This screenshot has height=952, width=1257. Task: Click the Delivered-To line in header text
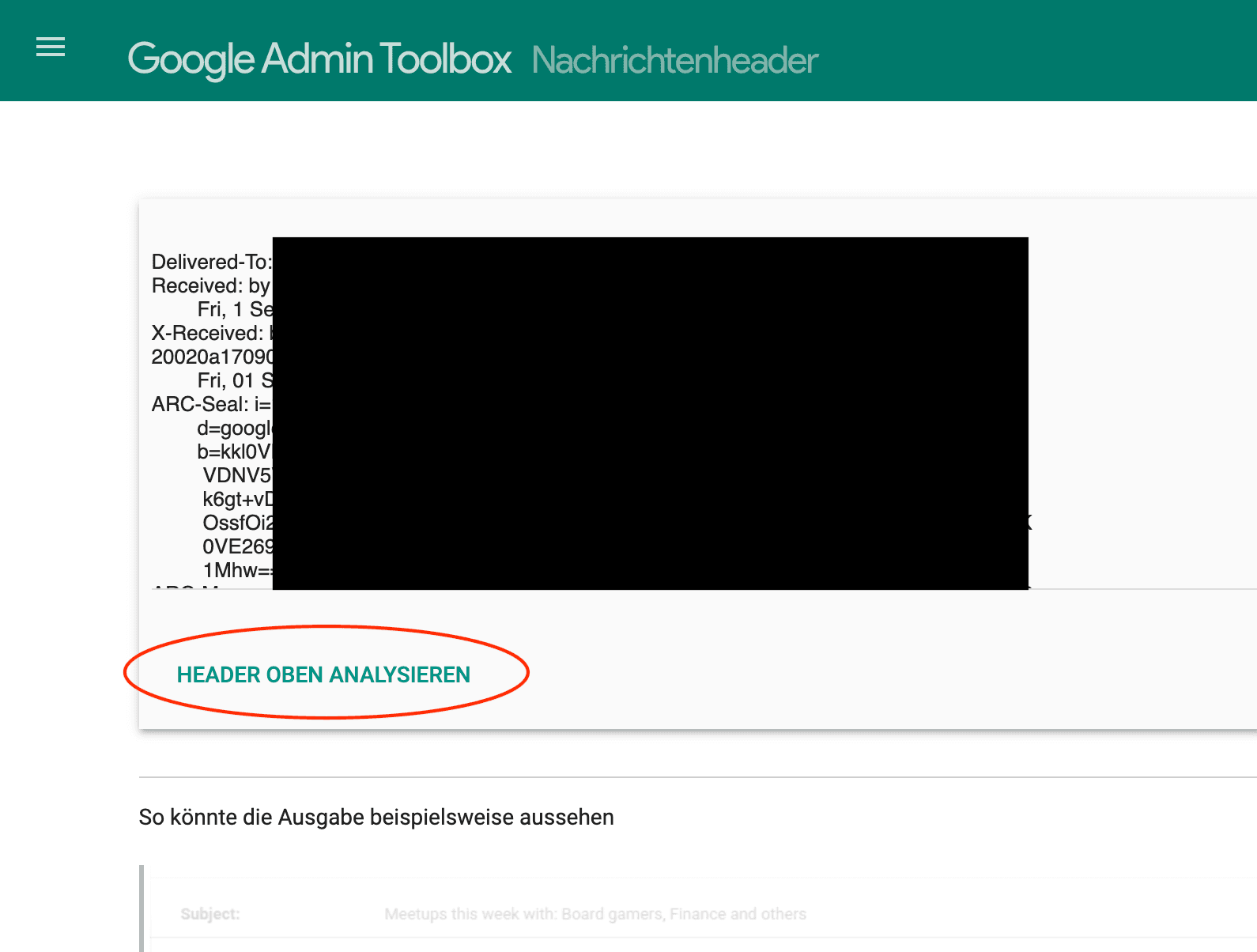point(211,262)
